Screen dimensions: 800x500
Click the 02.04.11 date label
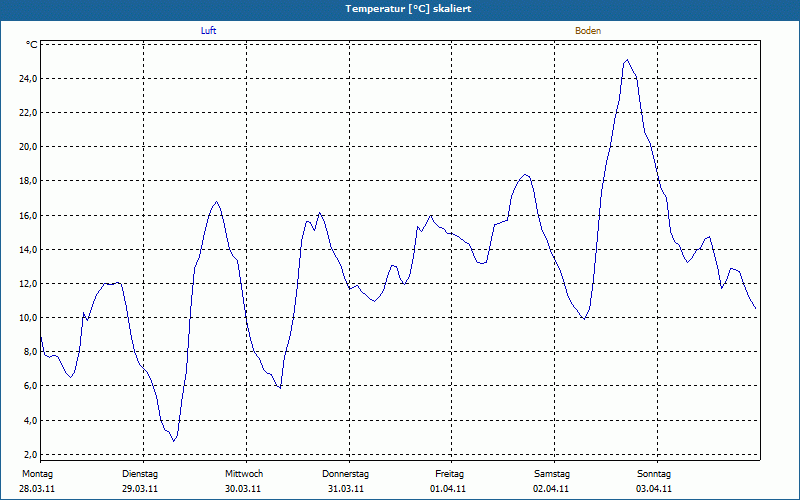click(551, 489)
